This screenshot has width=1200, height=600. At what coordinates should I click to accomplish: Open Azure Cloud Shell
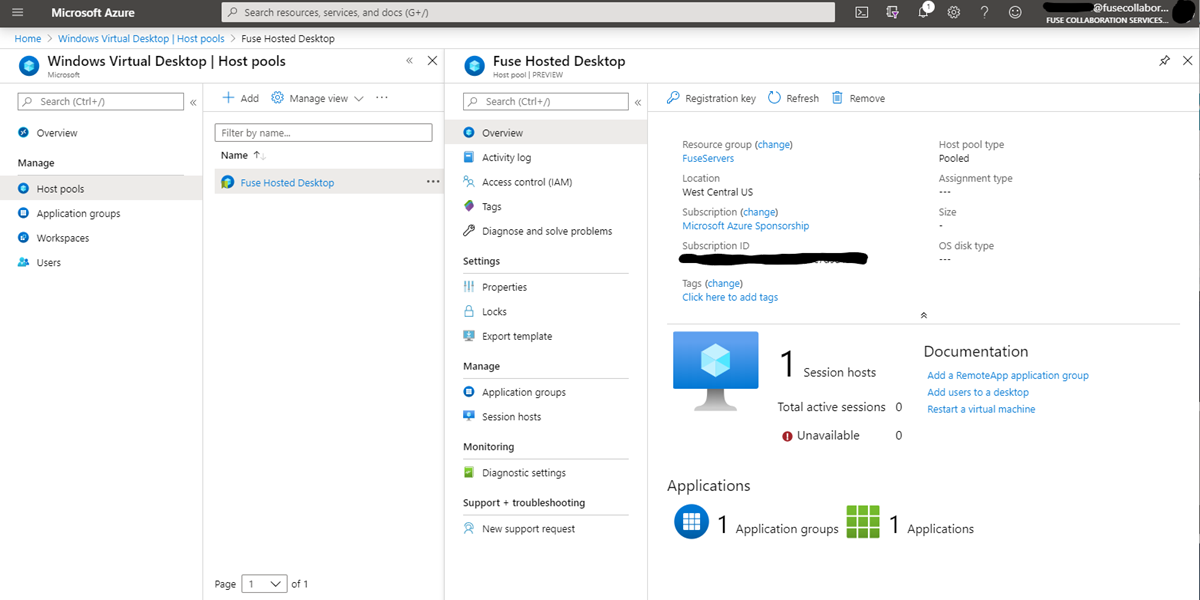click(x=861, y=13)
